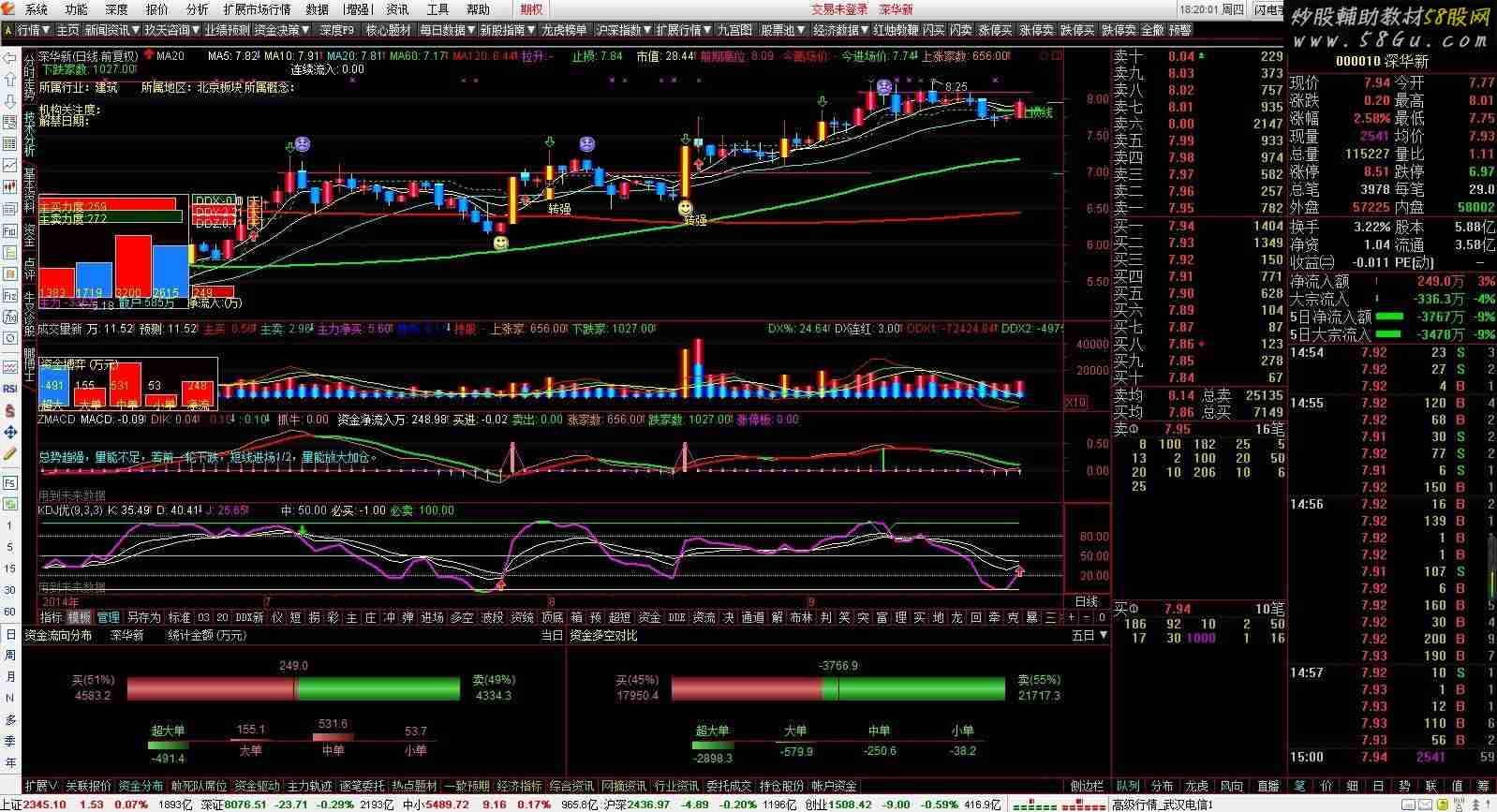Open the 侧边栏 sidebar tab
The width and height of the screenshot is (1497, 812).
pos(1087,786)
